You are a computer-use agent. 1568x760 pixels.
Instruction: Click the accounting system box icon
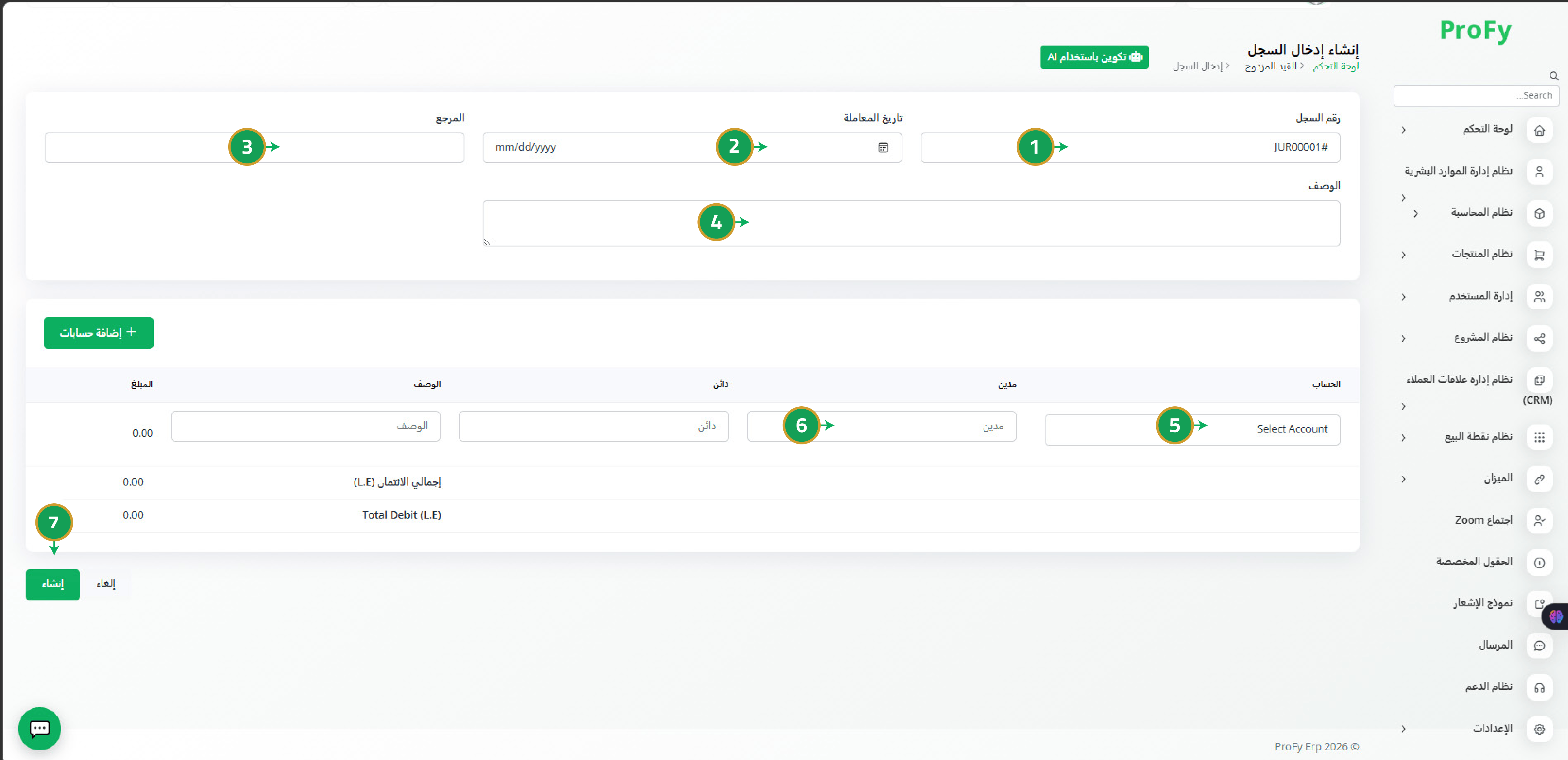1539,214
